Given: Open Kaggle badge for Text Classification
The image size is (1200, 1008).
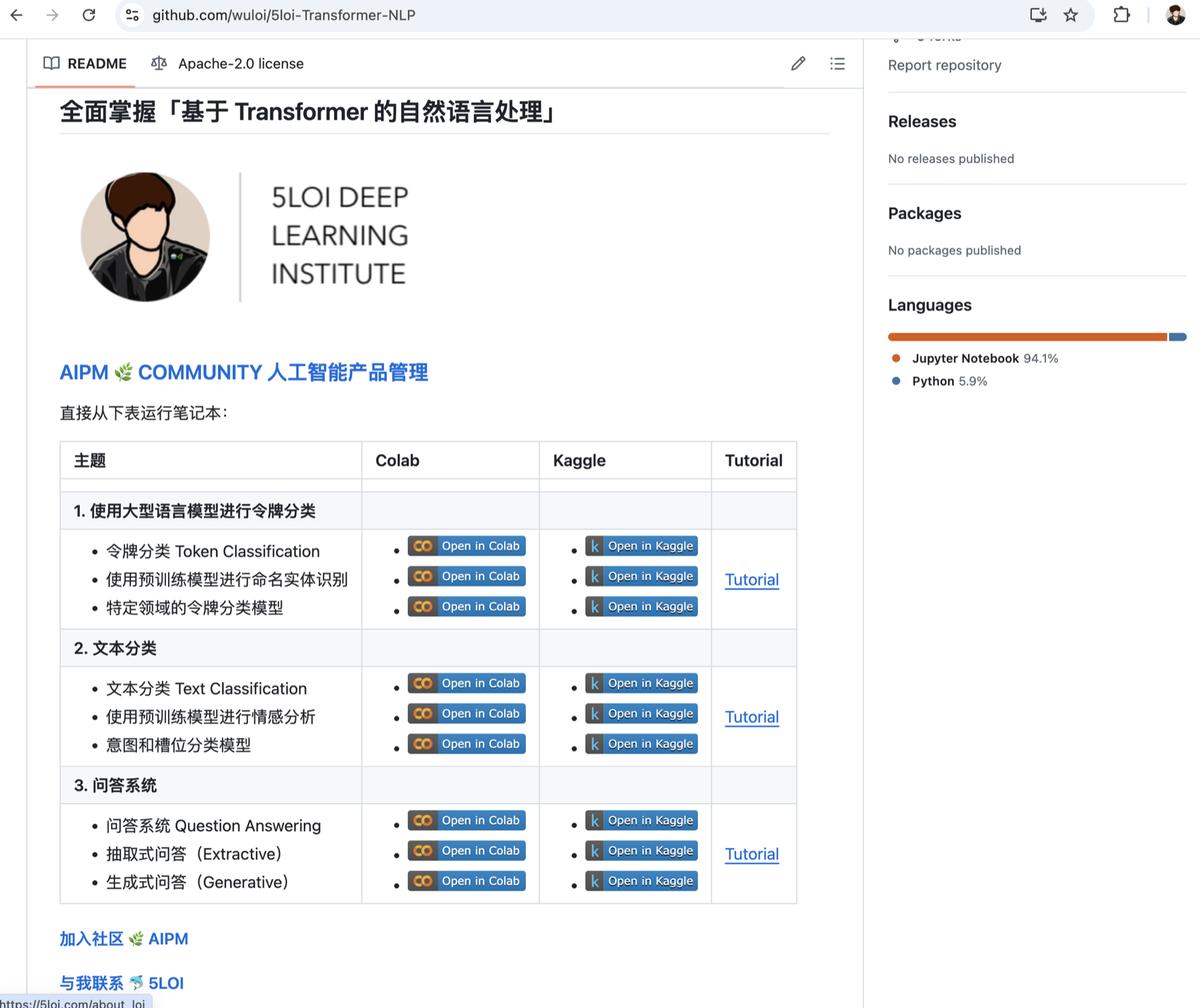Looking at the screenshot, I should [641, 683].
